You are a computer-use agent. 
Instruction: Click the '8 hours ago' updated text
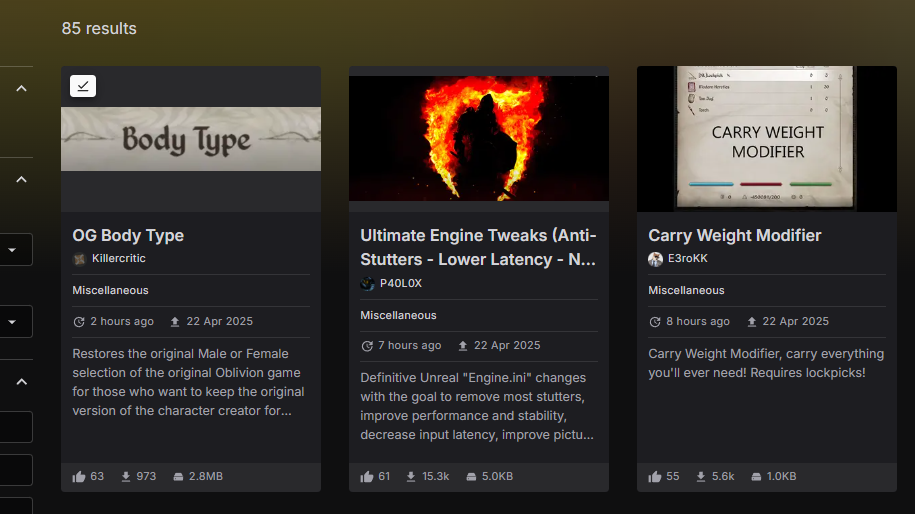[x=698, y=321]
